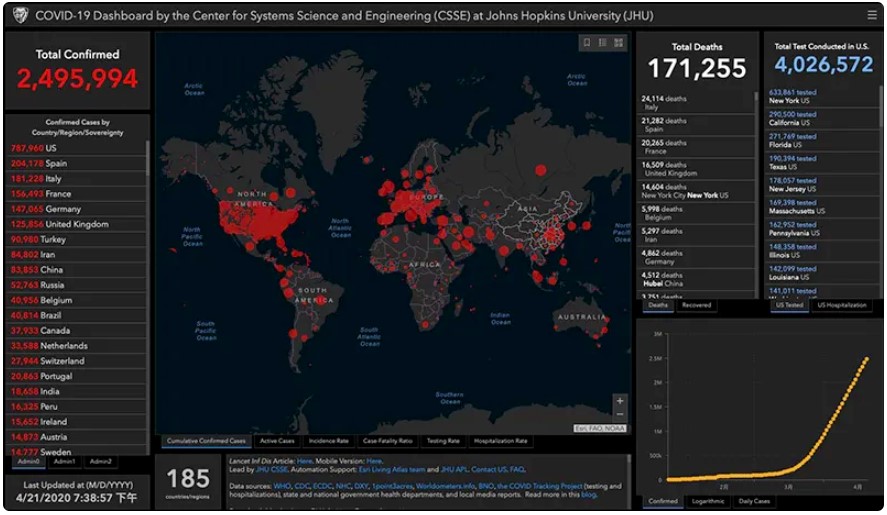Screen dimensions: 887x515
Task: Select the US Hospitalization tab
Action: pyautogui.click(x=842, y=305)
